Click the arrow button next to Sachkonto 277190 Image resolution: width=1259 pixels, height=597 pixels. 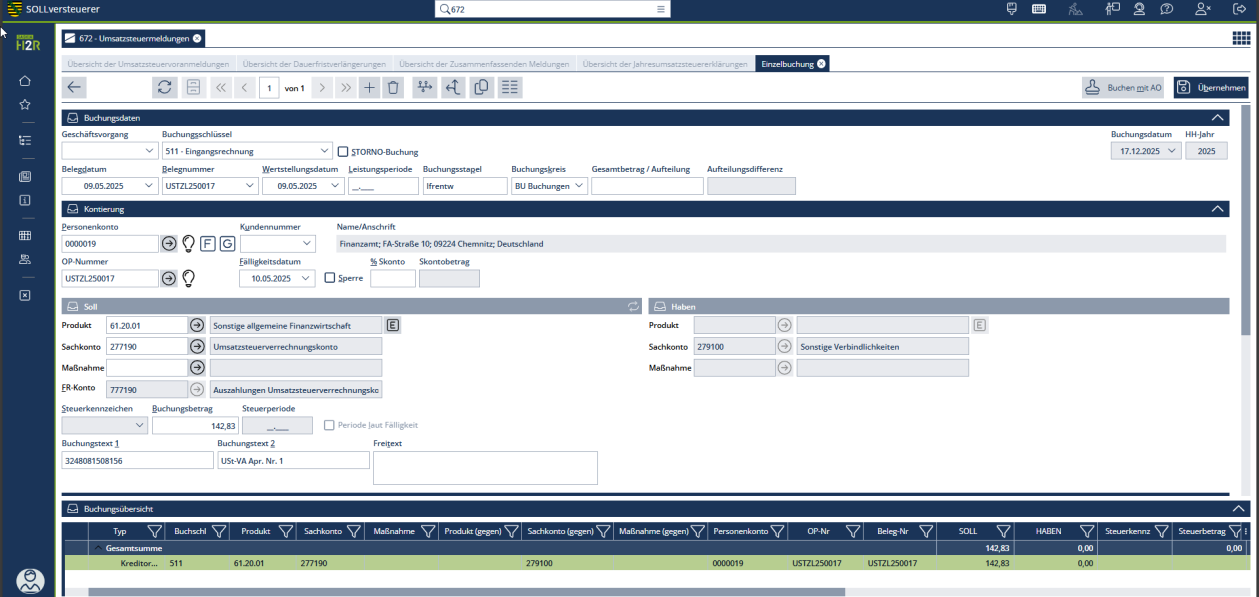coord(197,346)
